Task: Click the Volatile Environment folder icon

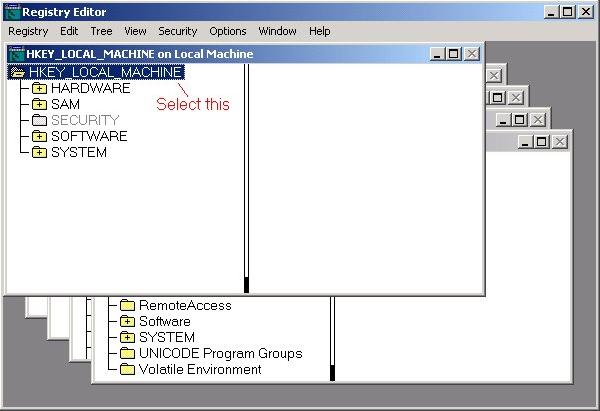Action: (x=127, y=370)
